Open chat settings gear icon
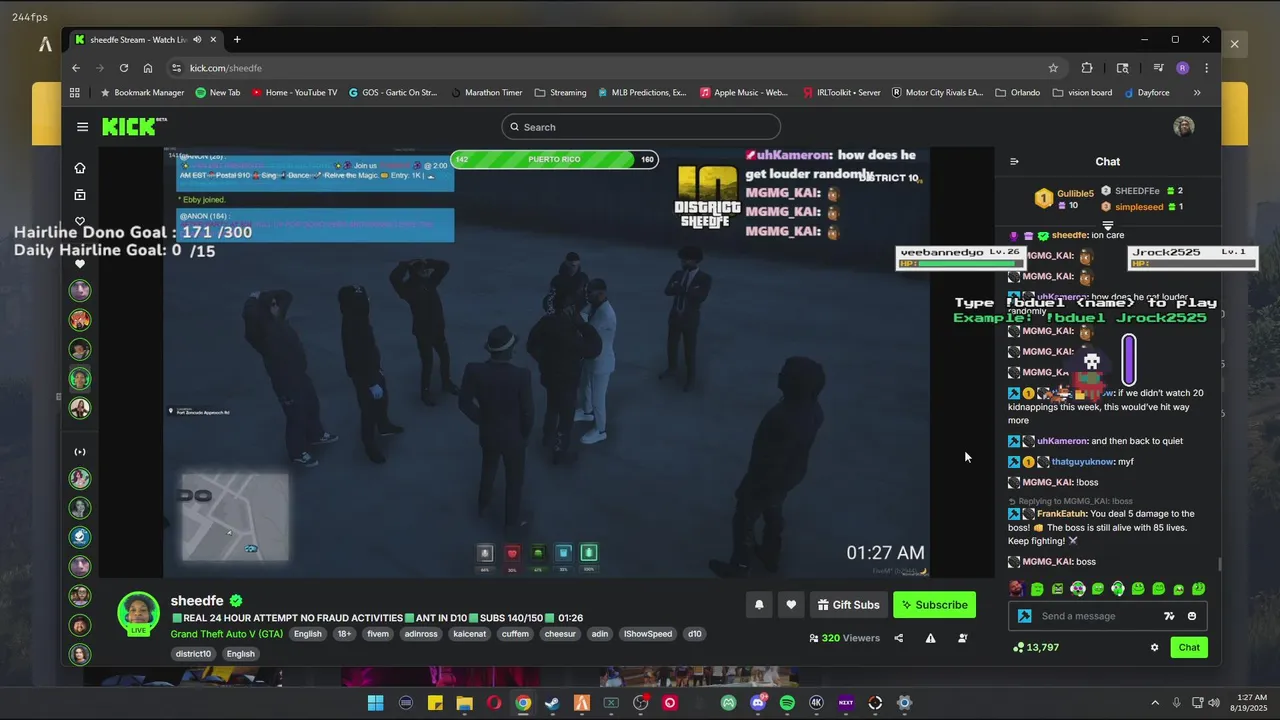Image resolution: width=1280 pixels, height=720 pixels. pos(1154,648)
